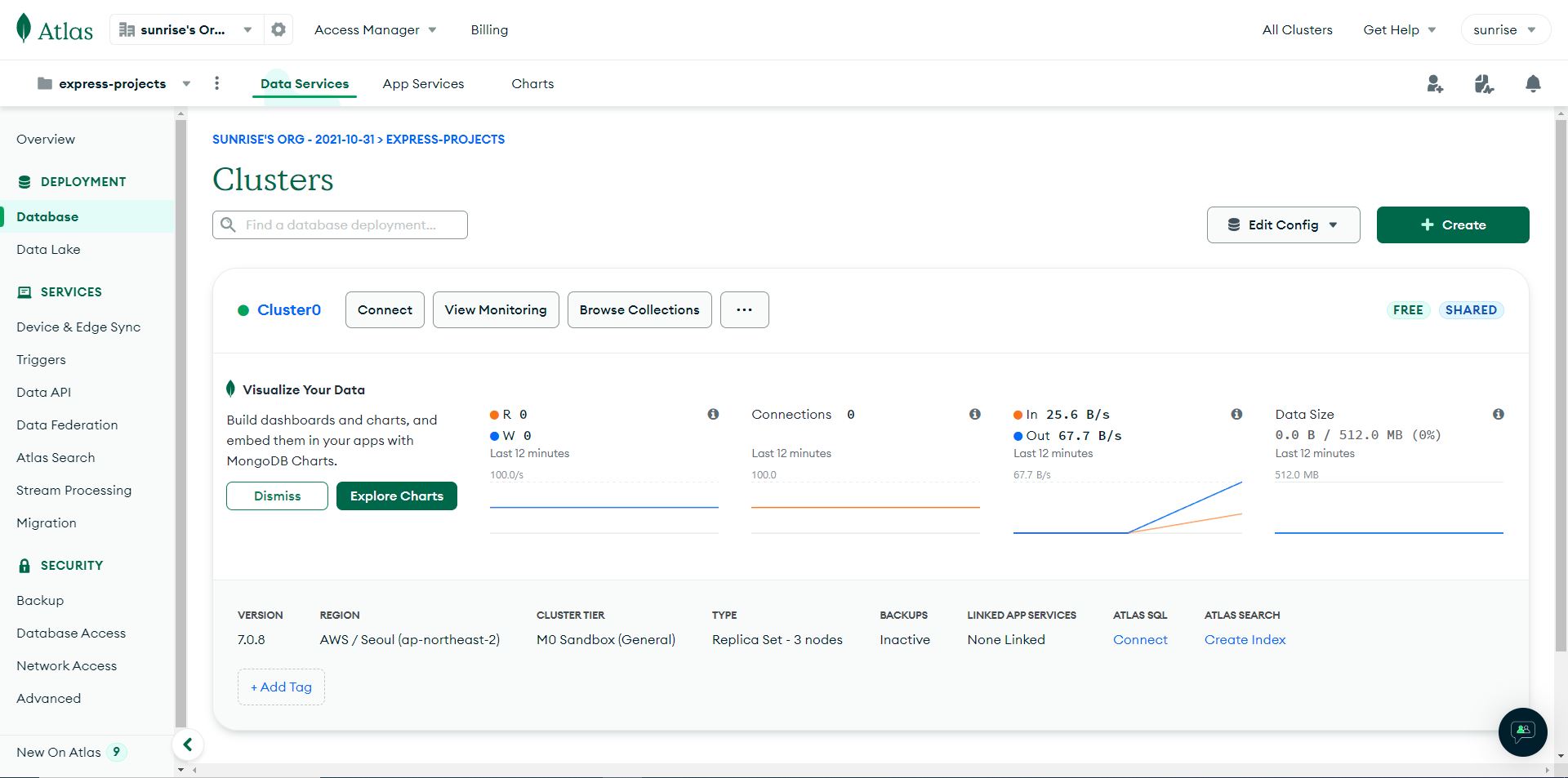Image resolution: width=1568 pixels, height=778 pixels.
Task: Open Stream Processing in sidebar
Action: point(73,490)
